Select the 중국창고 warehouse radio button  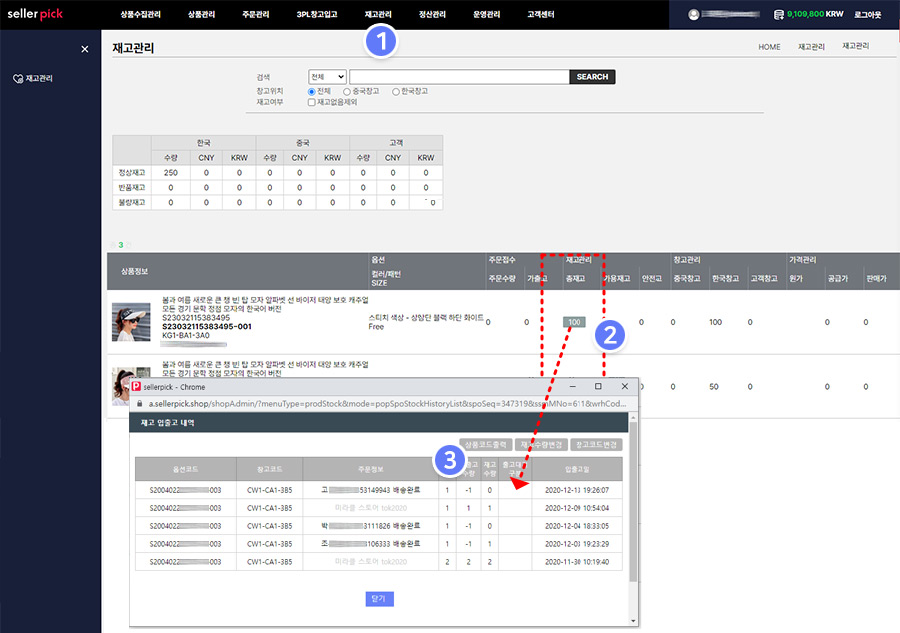pos(347,91)
